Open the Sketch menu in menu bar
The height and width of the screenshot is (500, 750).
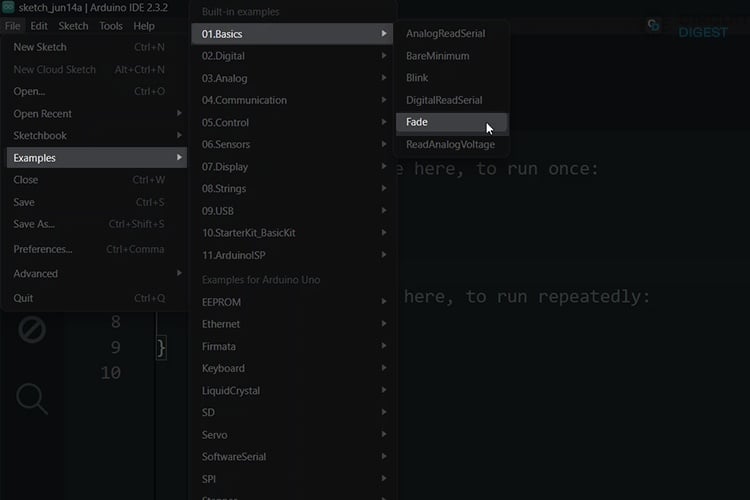[73, 26]
